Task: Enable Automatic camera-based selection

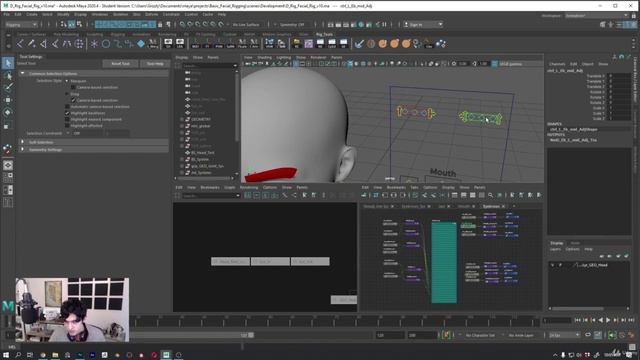Action: click(x=67, y=107)
